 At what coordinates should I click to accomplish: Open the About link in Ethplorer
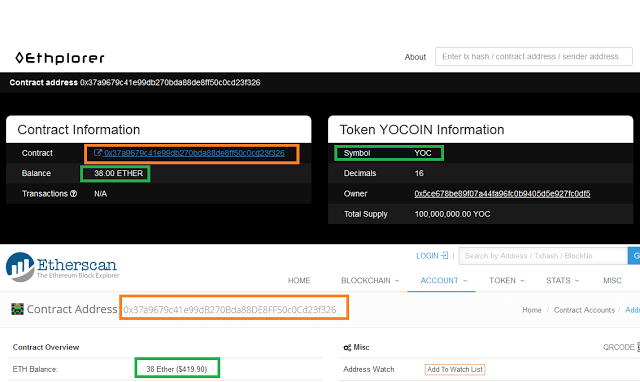(415, 57)
